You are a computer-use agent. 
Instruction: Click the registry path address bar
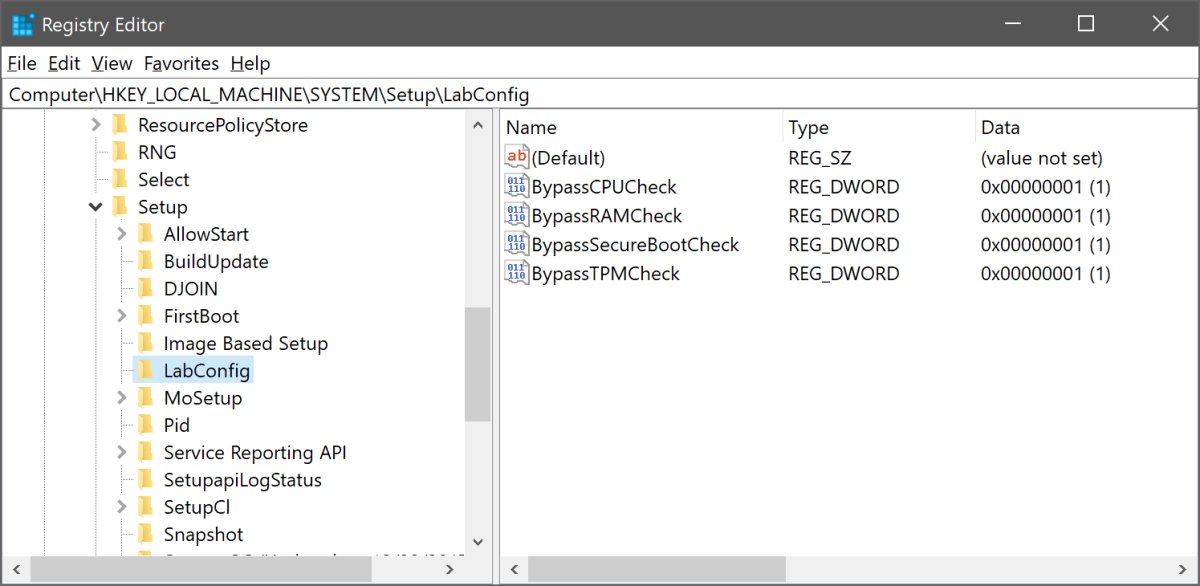tap(600, 95)
